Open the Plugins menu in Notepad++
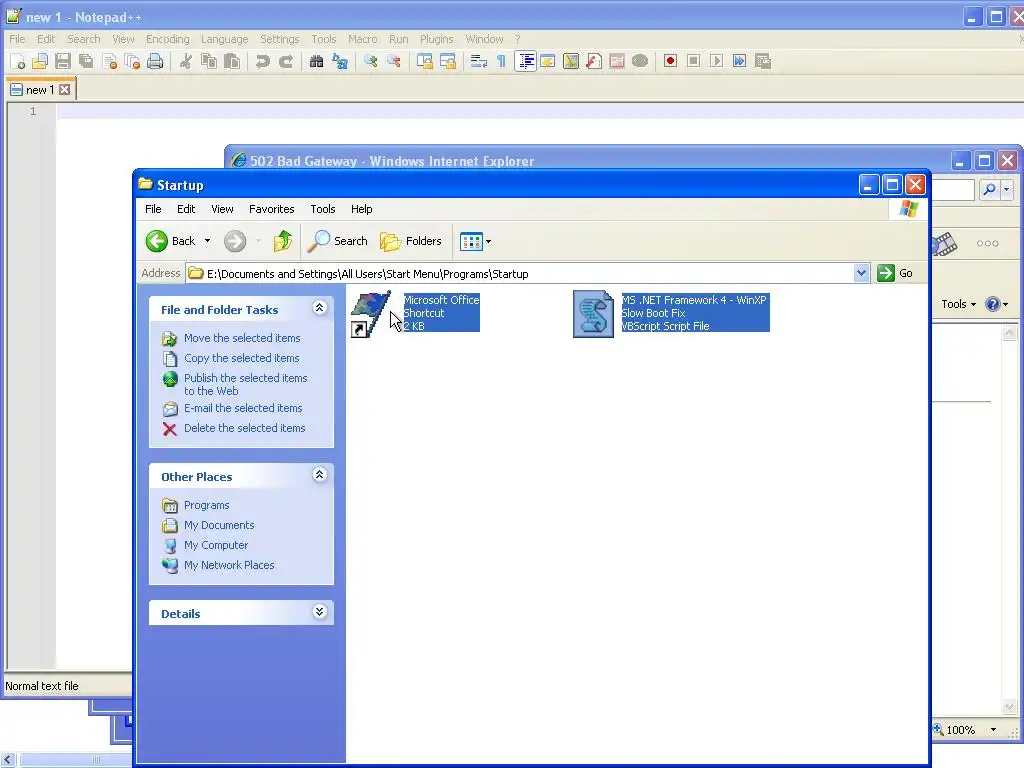The height and width of the screenshot is (768, 1024). click(436, 39)
